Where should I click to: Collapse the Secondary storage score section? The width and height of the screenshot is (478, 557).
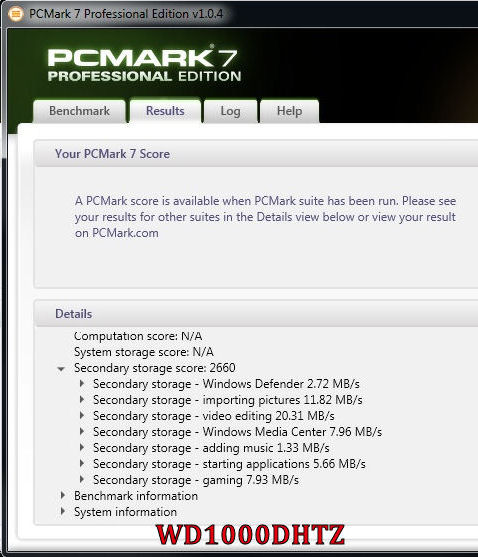pyautogui.click(x=61, y=369)
